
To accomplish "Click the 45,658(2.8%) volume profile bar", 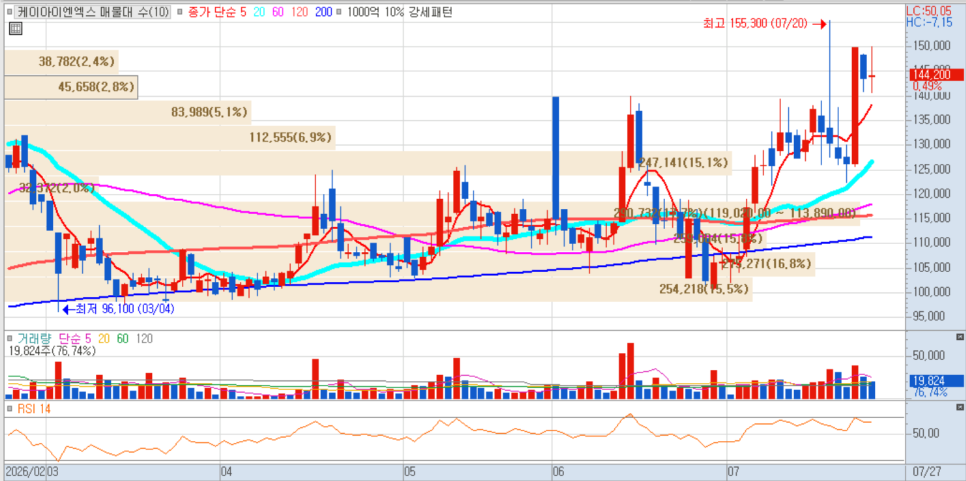I will [x=71, y=87].
